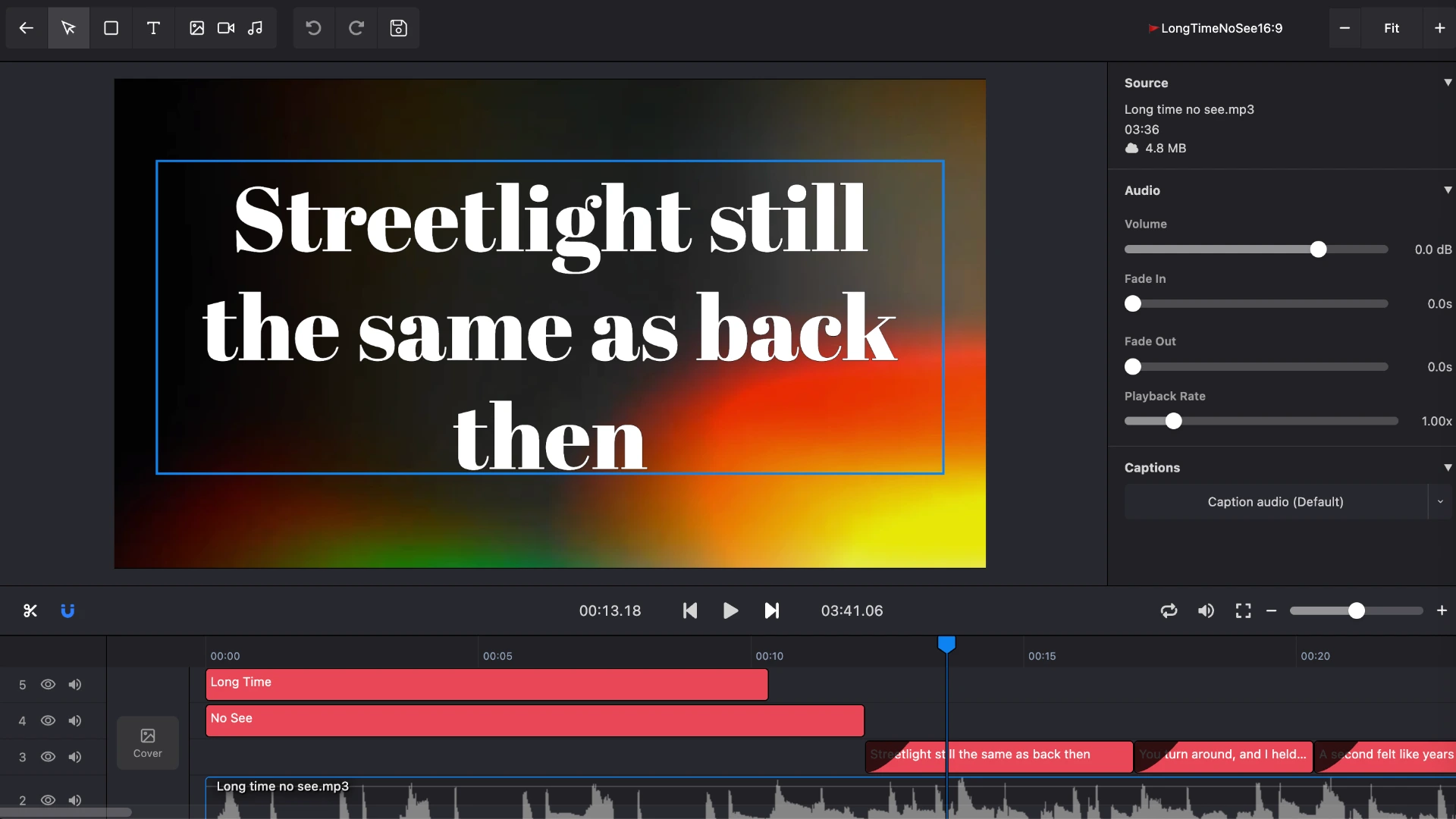Toggle the magnet snapping icon
This screenshot has height=819, width=1456.
tap(67, 610)
